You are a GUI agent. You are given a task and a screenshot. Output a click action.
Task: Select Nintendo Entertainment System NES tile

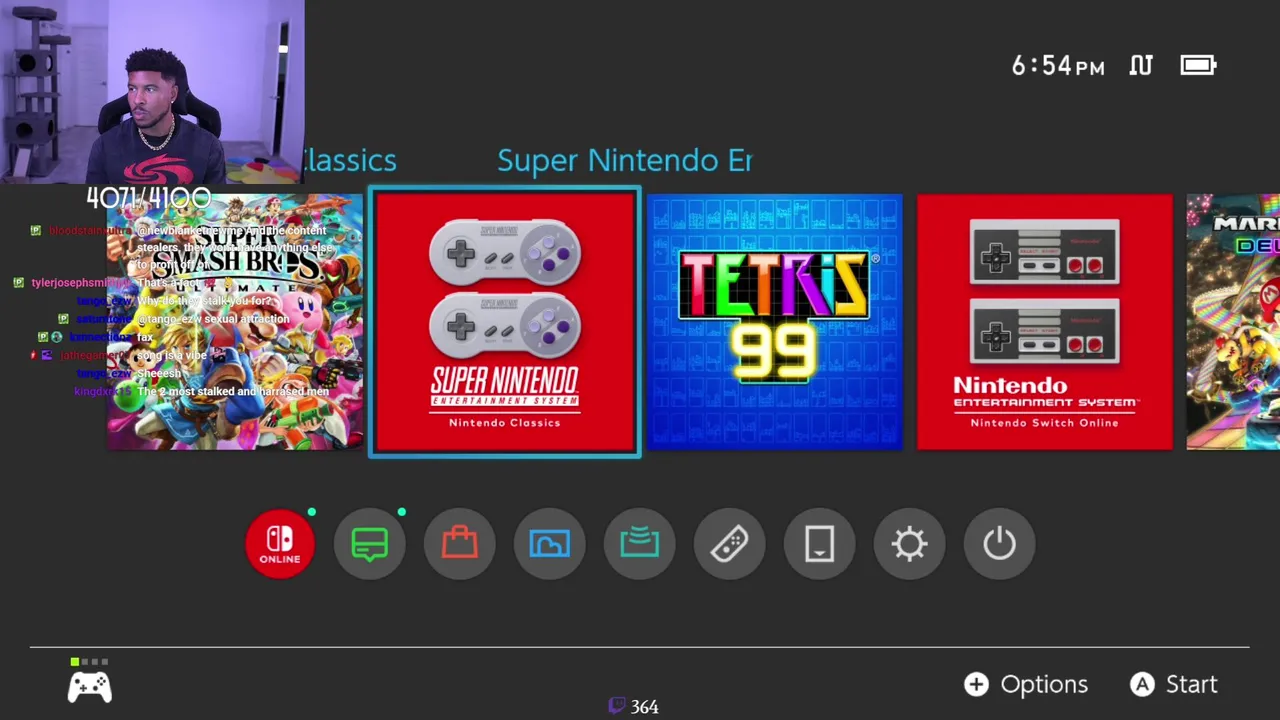(x=1045, y=322)
